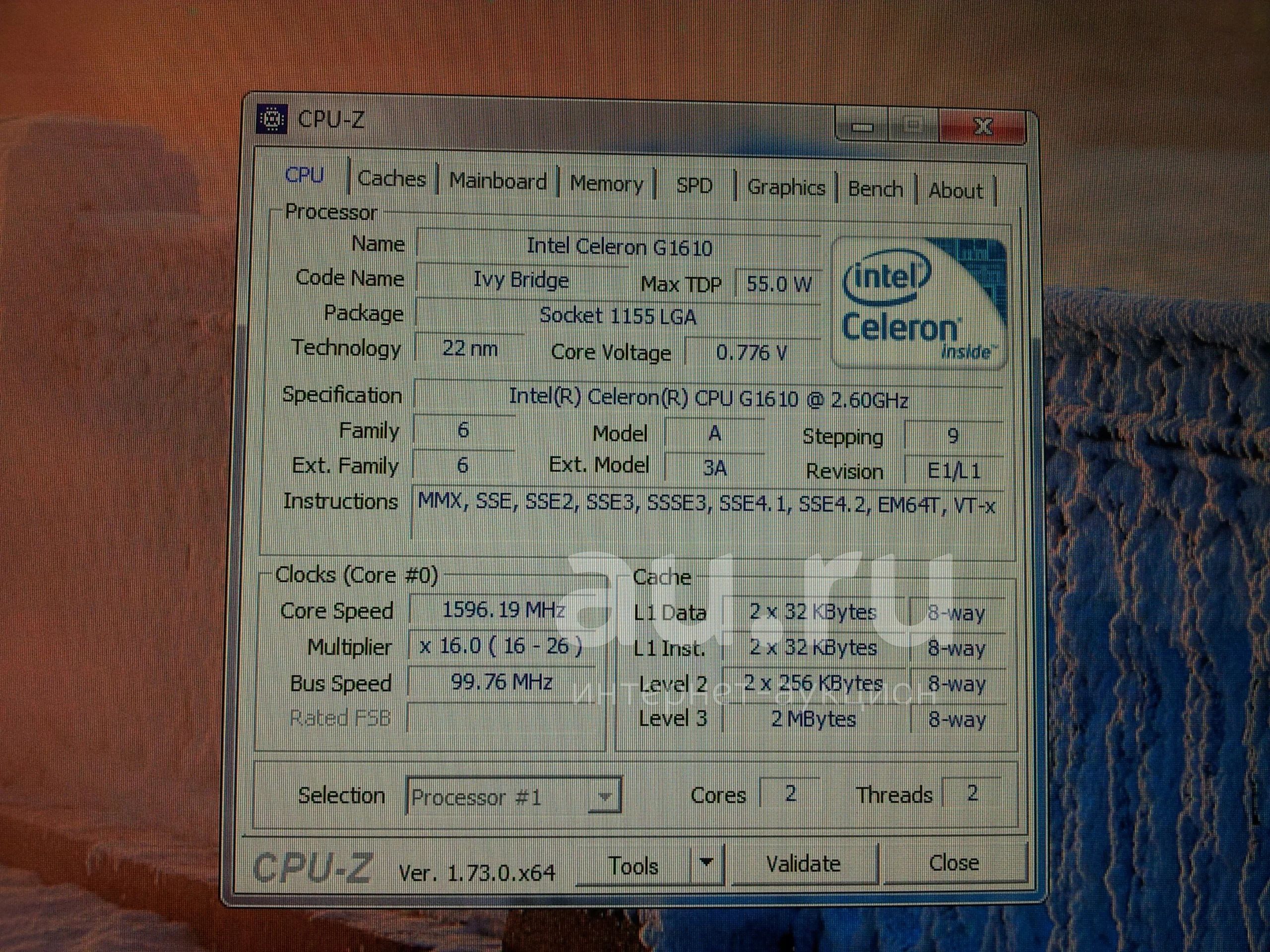Click the Intel Celeron inside logo
The width and height of the screenshot is (1270, 952).
(x=920, y=303)
